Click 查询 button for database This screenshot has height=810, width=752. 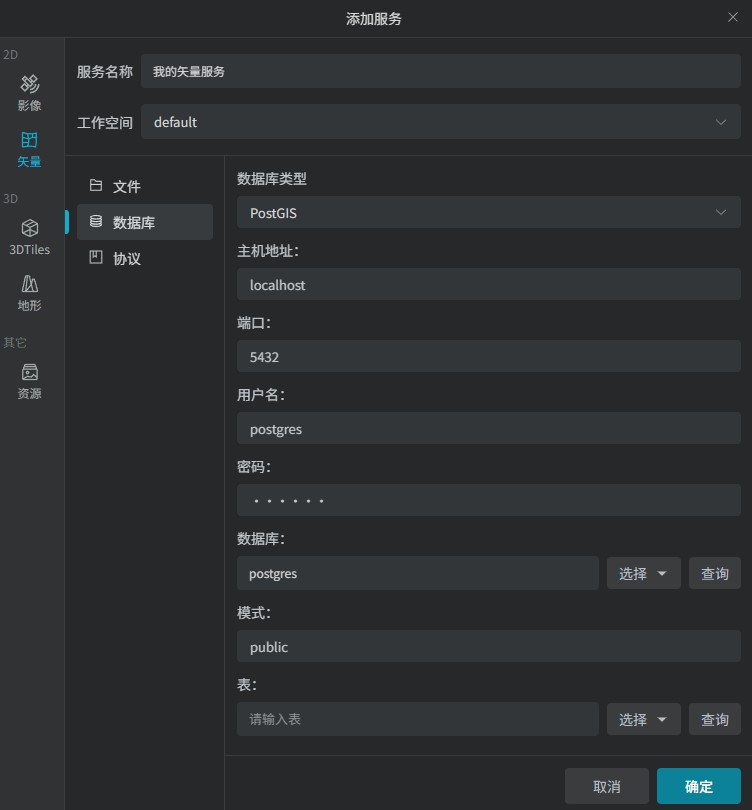[715, 574]
